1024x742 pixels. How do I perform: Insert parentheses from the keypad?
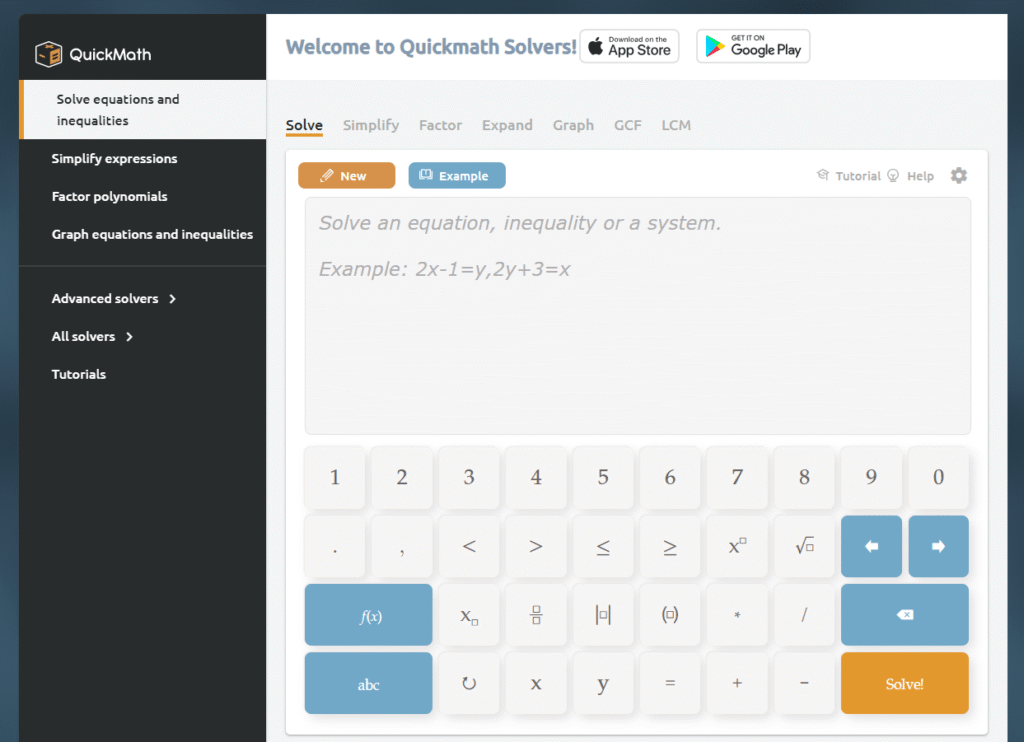(x=670, y=615)
